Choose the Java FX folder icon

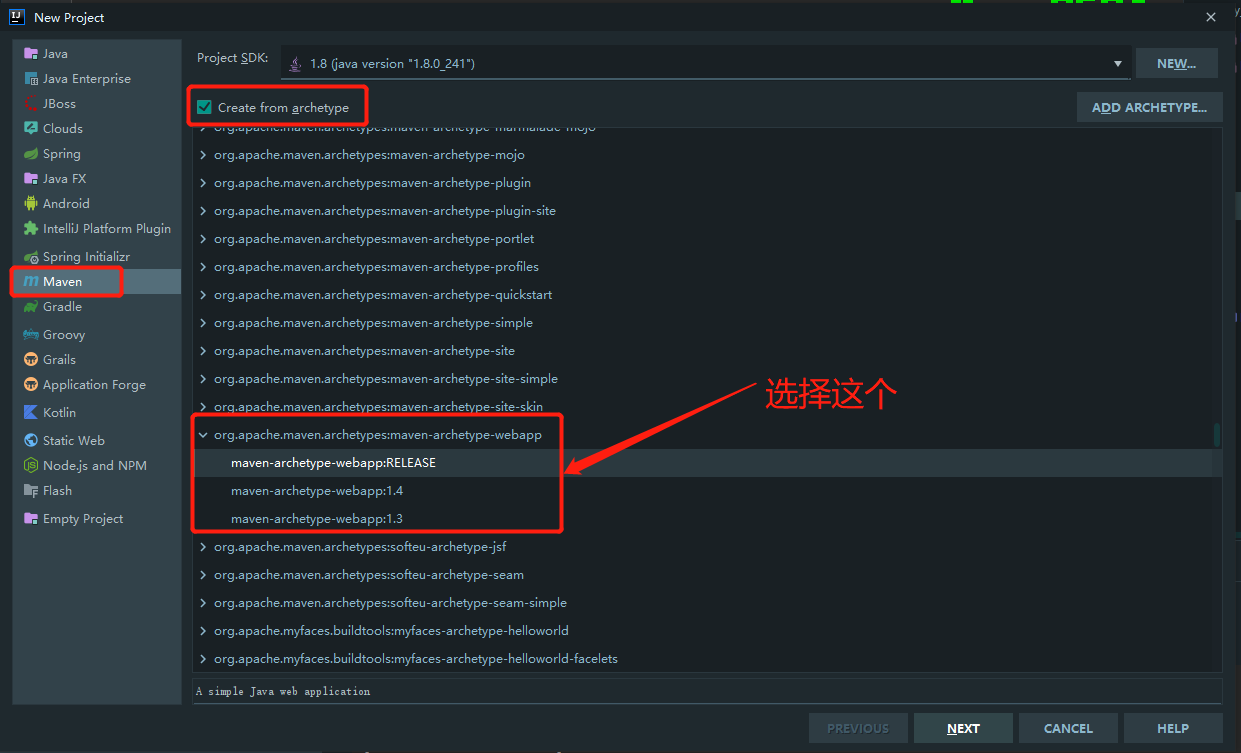[31, 179]
